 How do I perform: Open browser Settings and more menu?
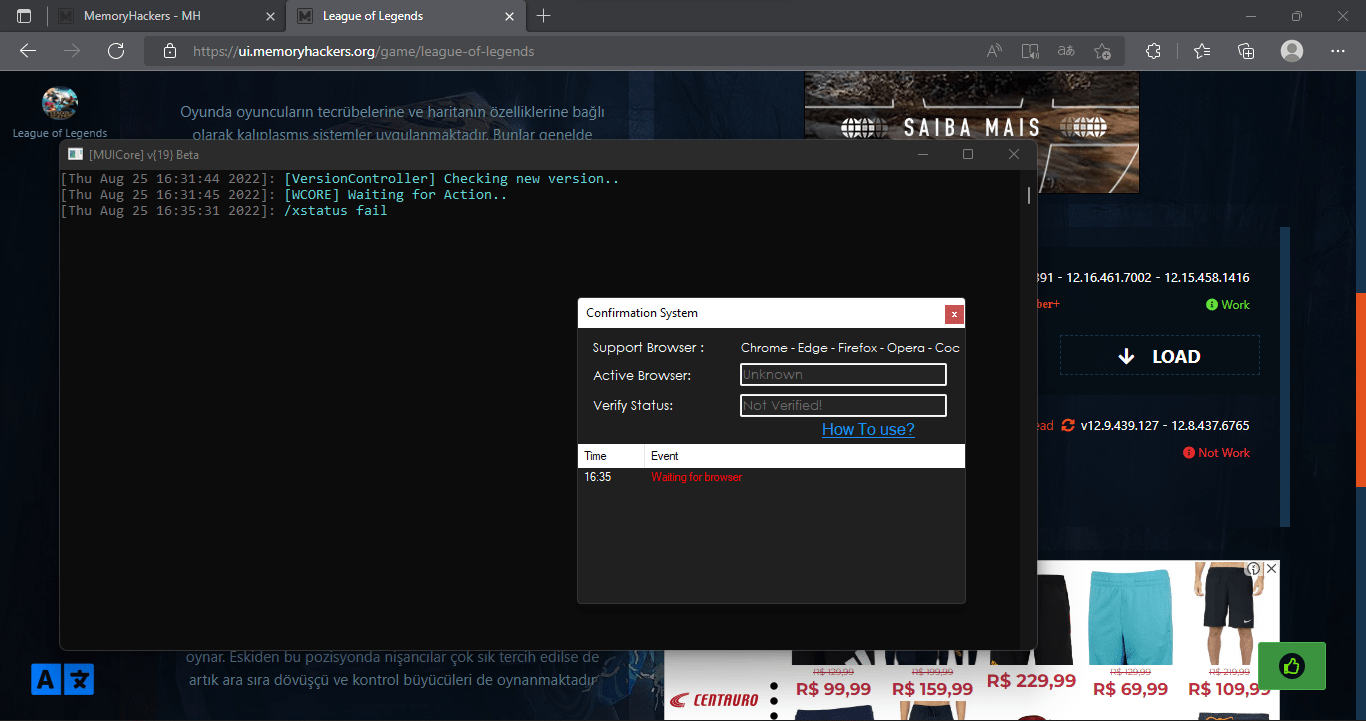1338,51
